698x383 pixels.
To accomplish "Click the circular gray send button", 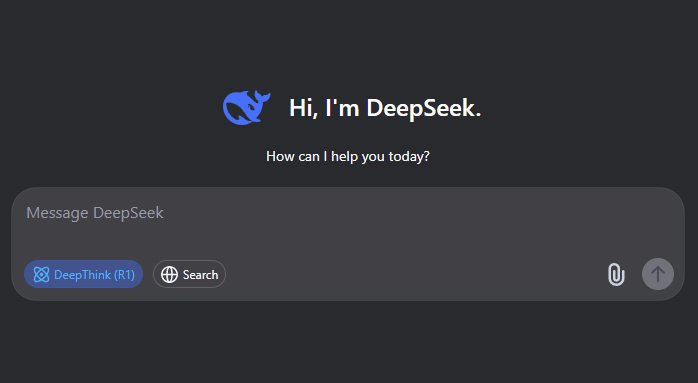I will pos(657,274).
